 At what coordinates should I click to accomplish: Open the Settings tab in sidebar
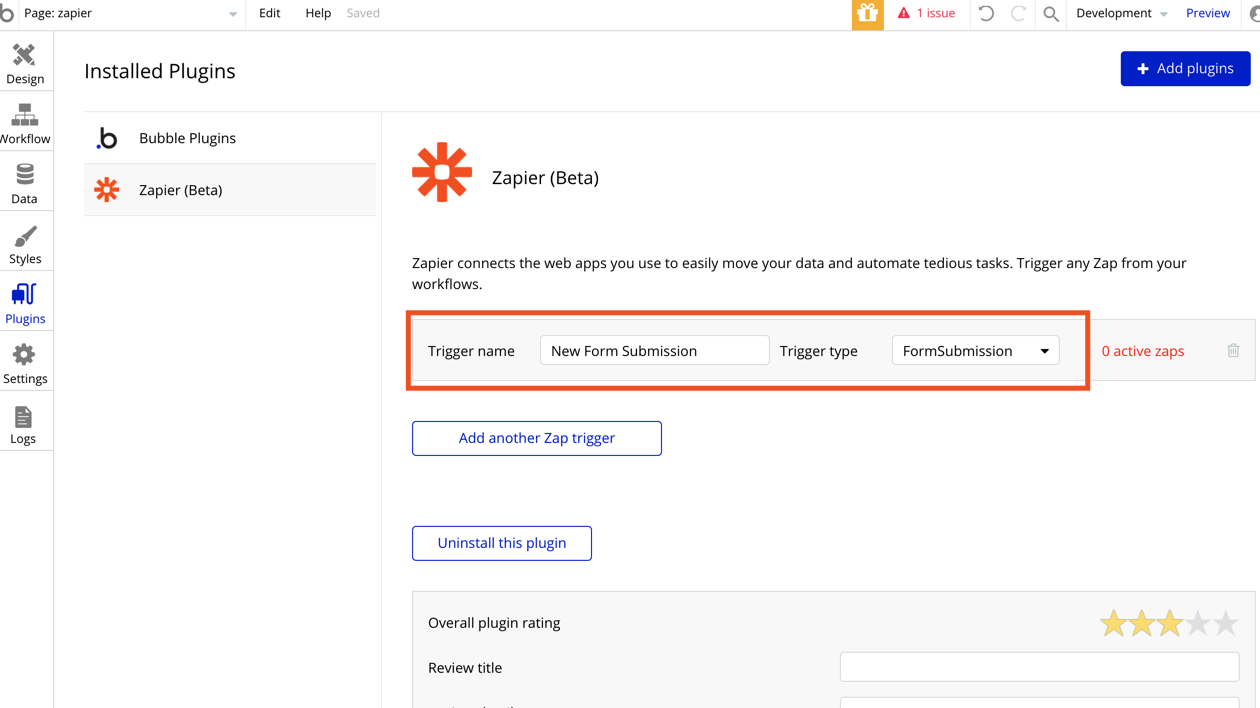tap(25, 364)
